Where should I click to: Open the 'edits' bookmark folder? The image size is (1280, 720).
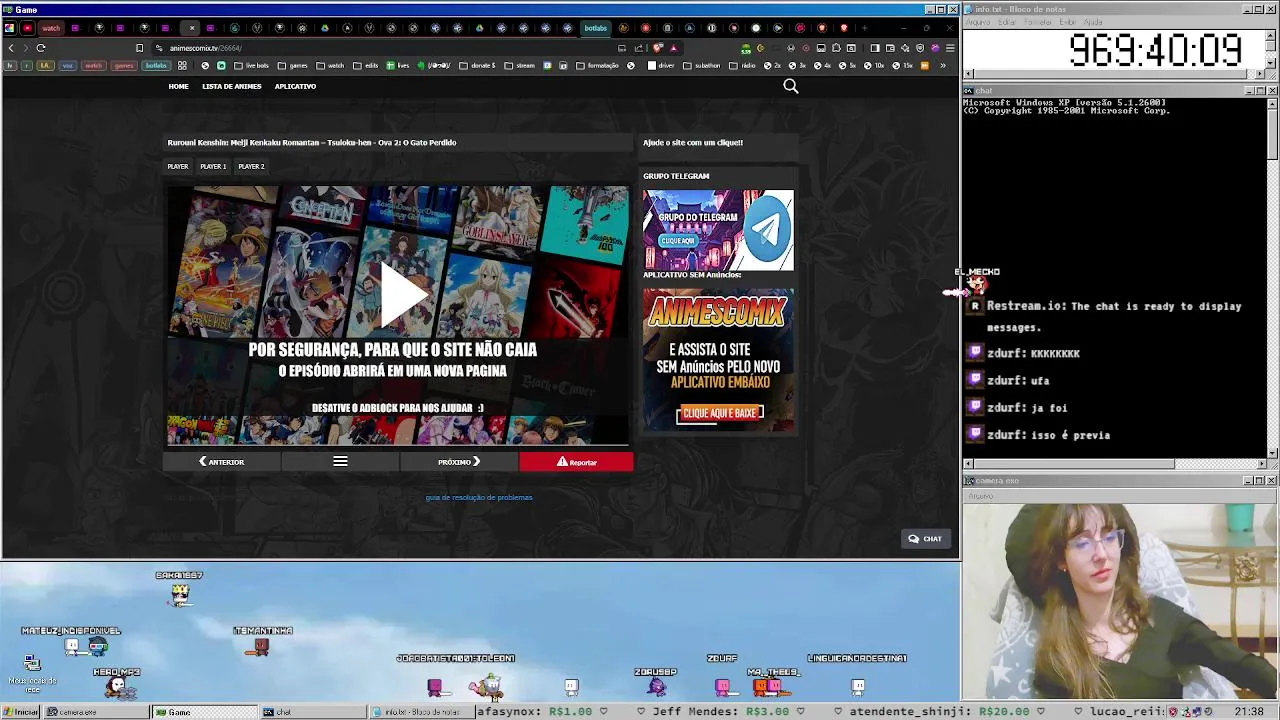point(365,66)
